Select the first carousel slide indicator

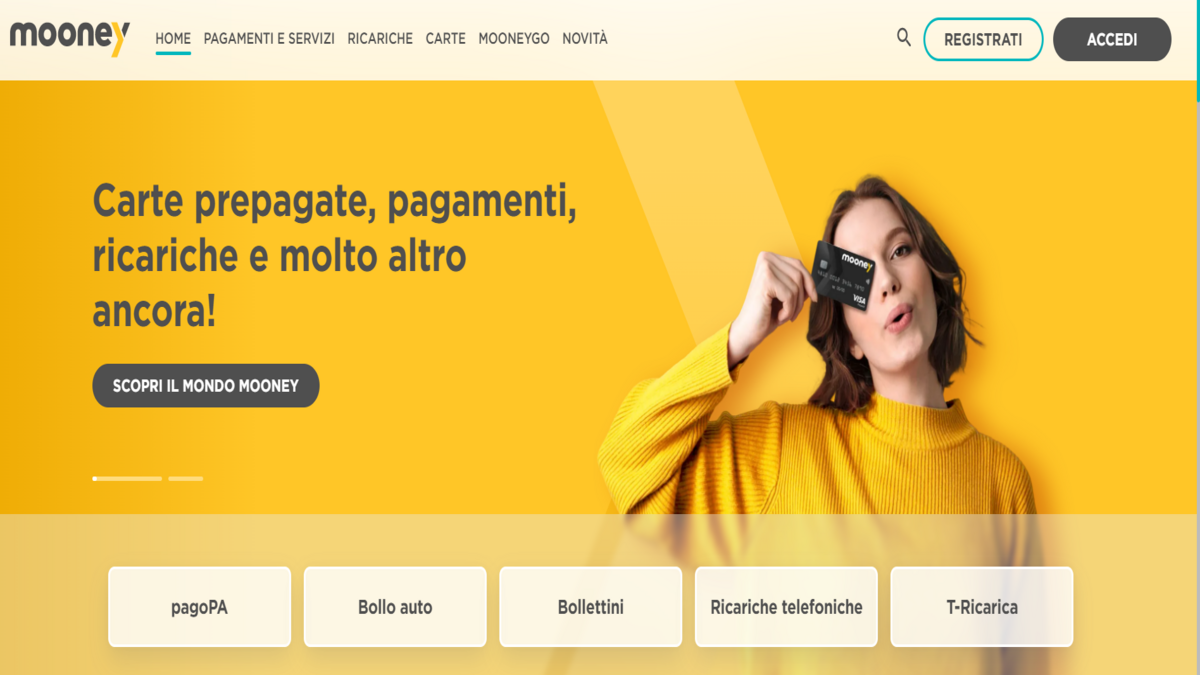pos(127,479)
